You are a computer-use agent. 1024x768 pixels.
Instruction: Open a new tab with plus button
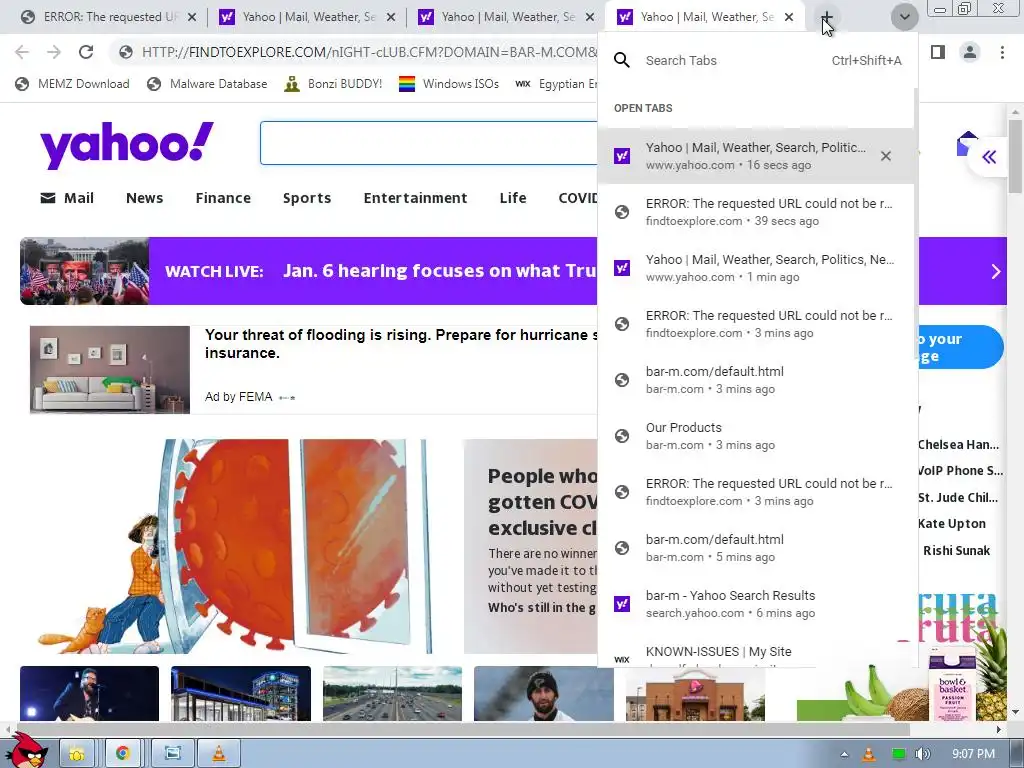(x=827, y=17)
